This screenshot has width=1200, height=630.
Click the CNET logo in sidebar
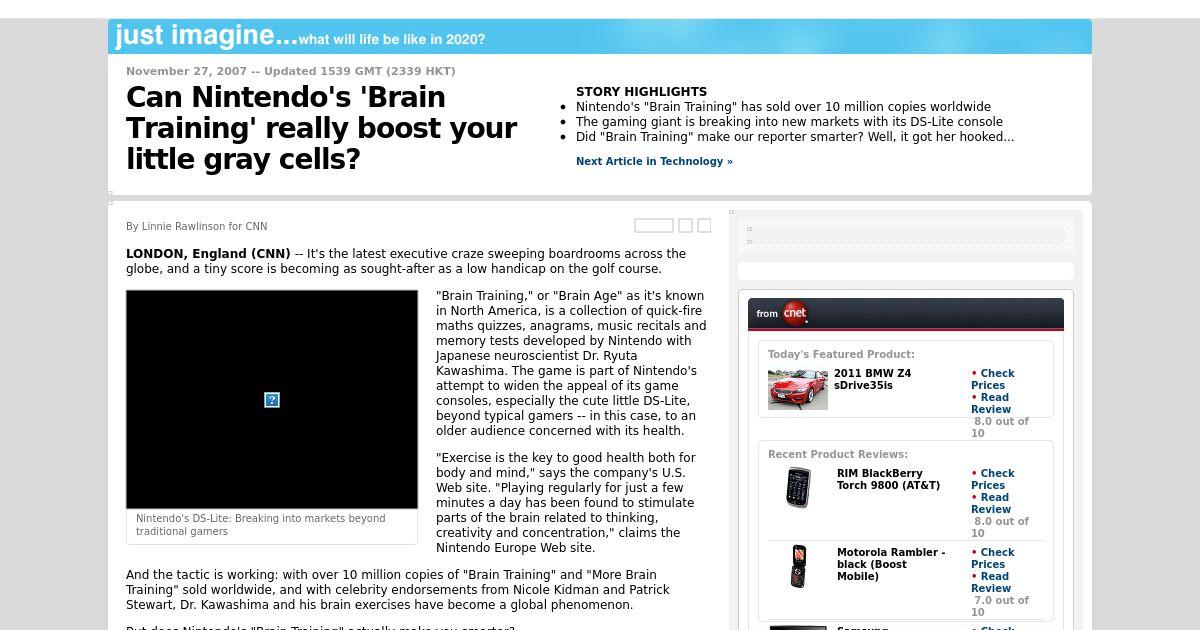(x=795, y=313)
